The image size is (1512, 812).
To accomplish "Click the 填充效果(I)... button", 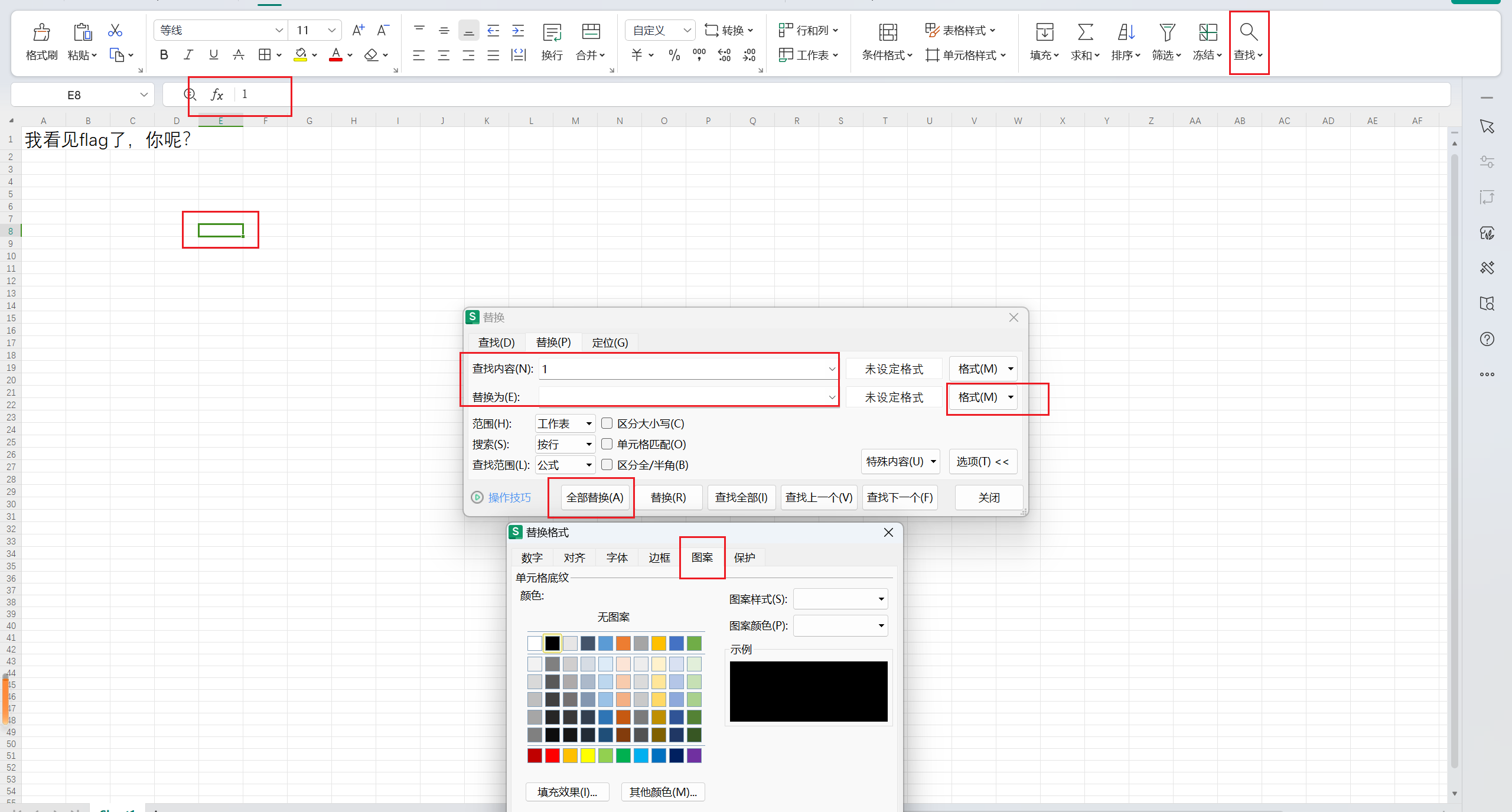I will 567,792.
